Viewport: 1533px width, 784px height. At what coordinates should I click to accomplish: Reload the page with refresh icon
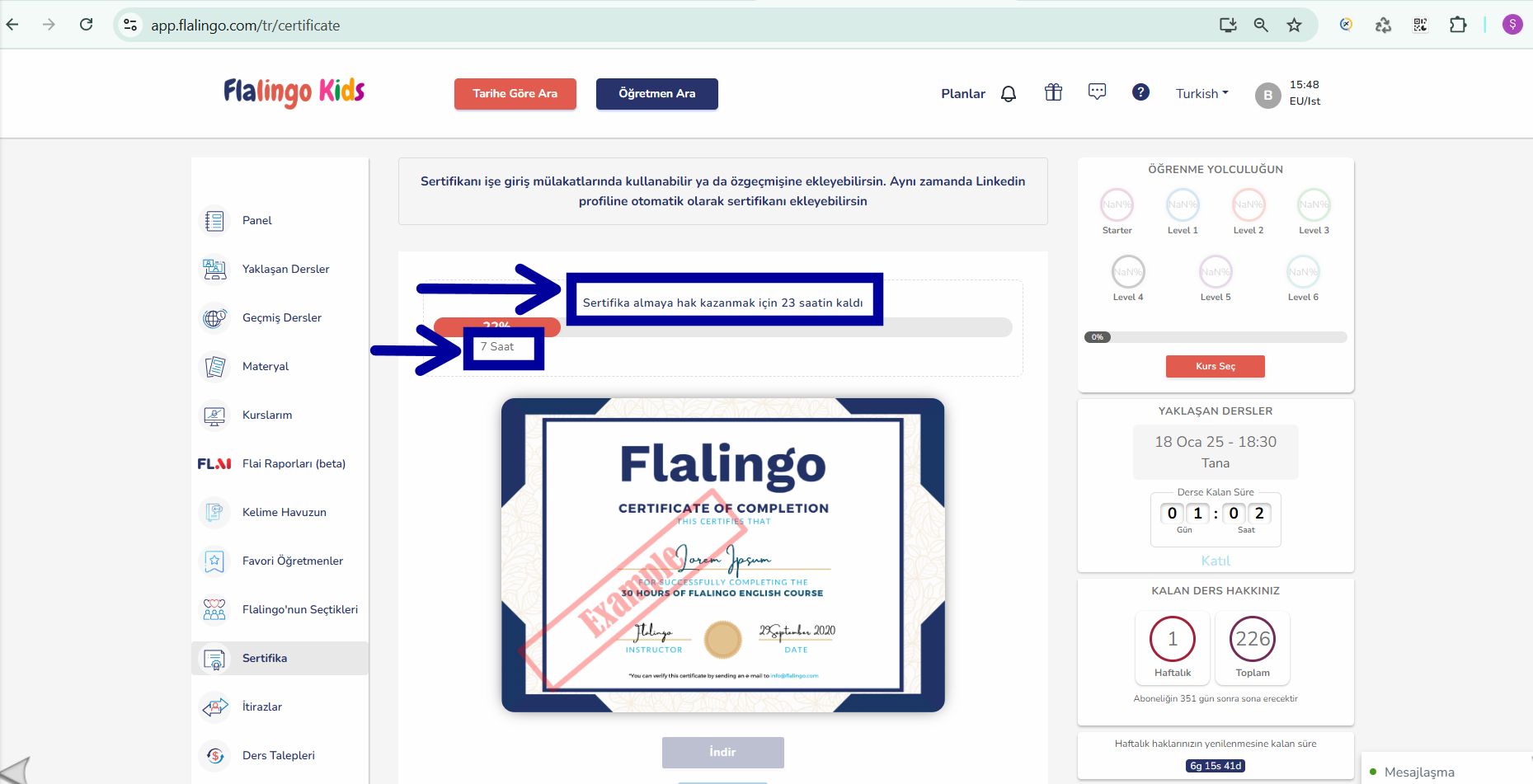86,25
